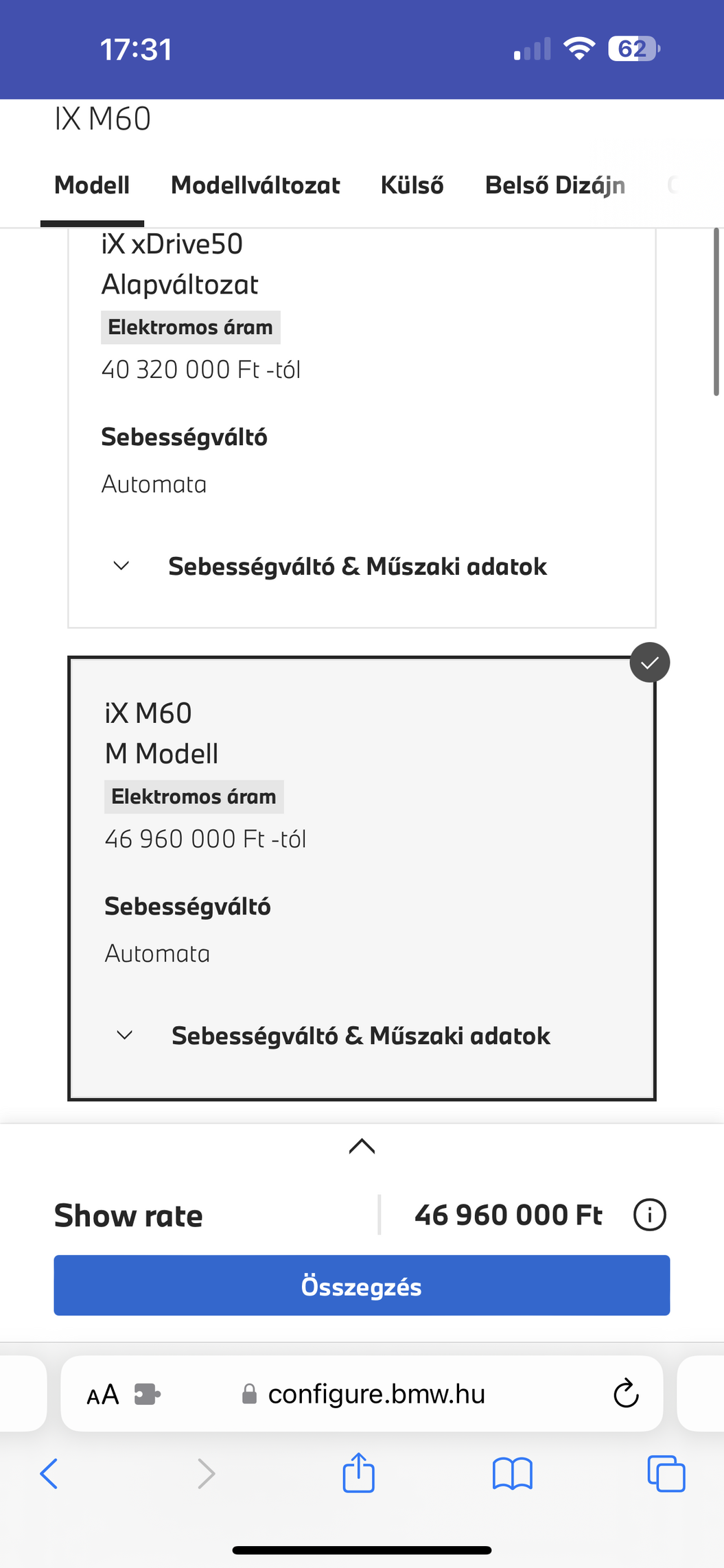The height and width of the screenshot is (1568, 724).
Task: Switch to the Modellváltozat tab
Action: [255, 185]
